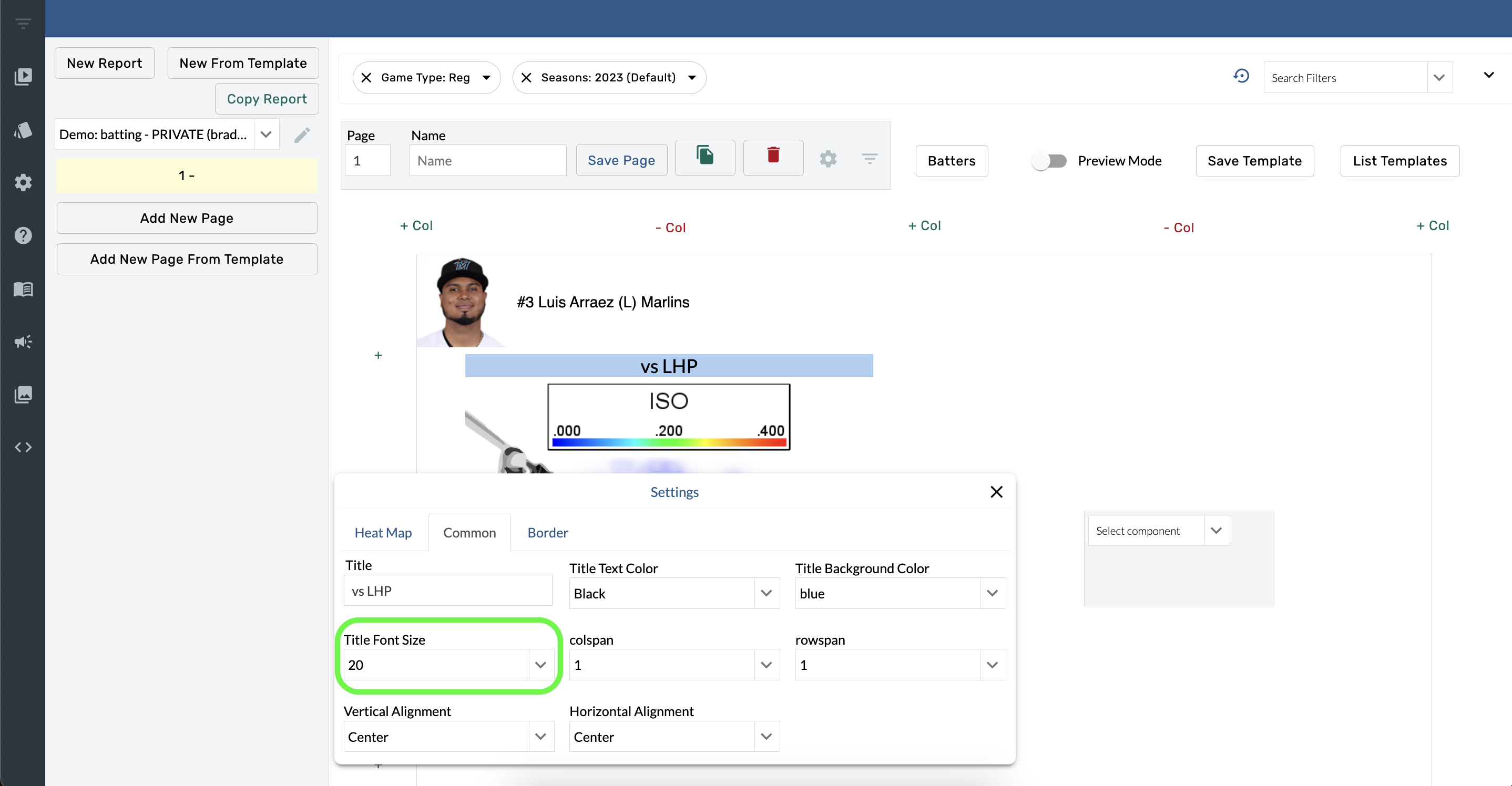
Task: Toggle Preview Mode switch
Action: [x=1049, y=161]
